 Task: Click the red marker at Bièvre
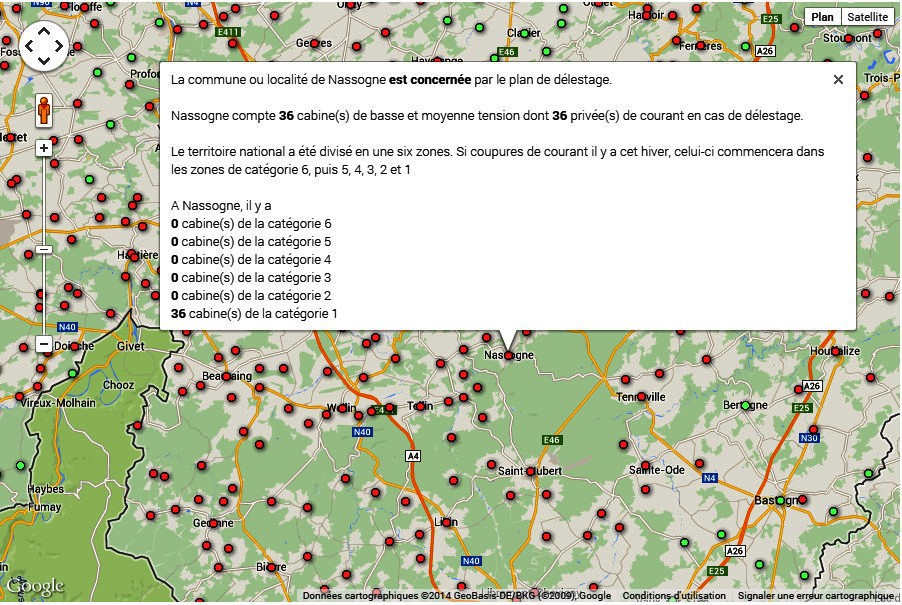270,567
